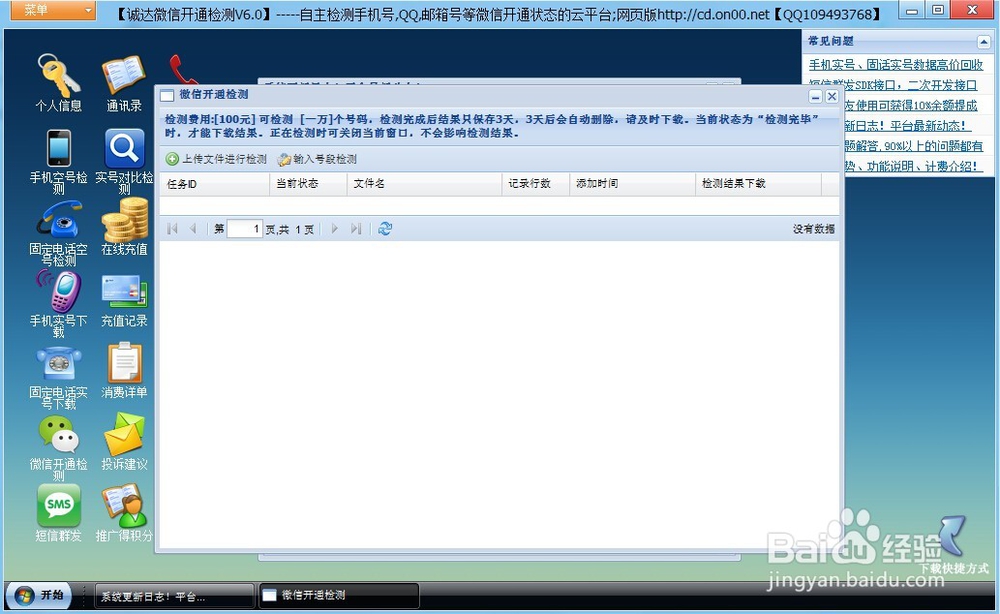Open 固定电话实号下载 icon
The width and height of the screenshot is (1000, 614).
point(59,364)
